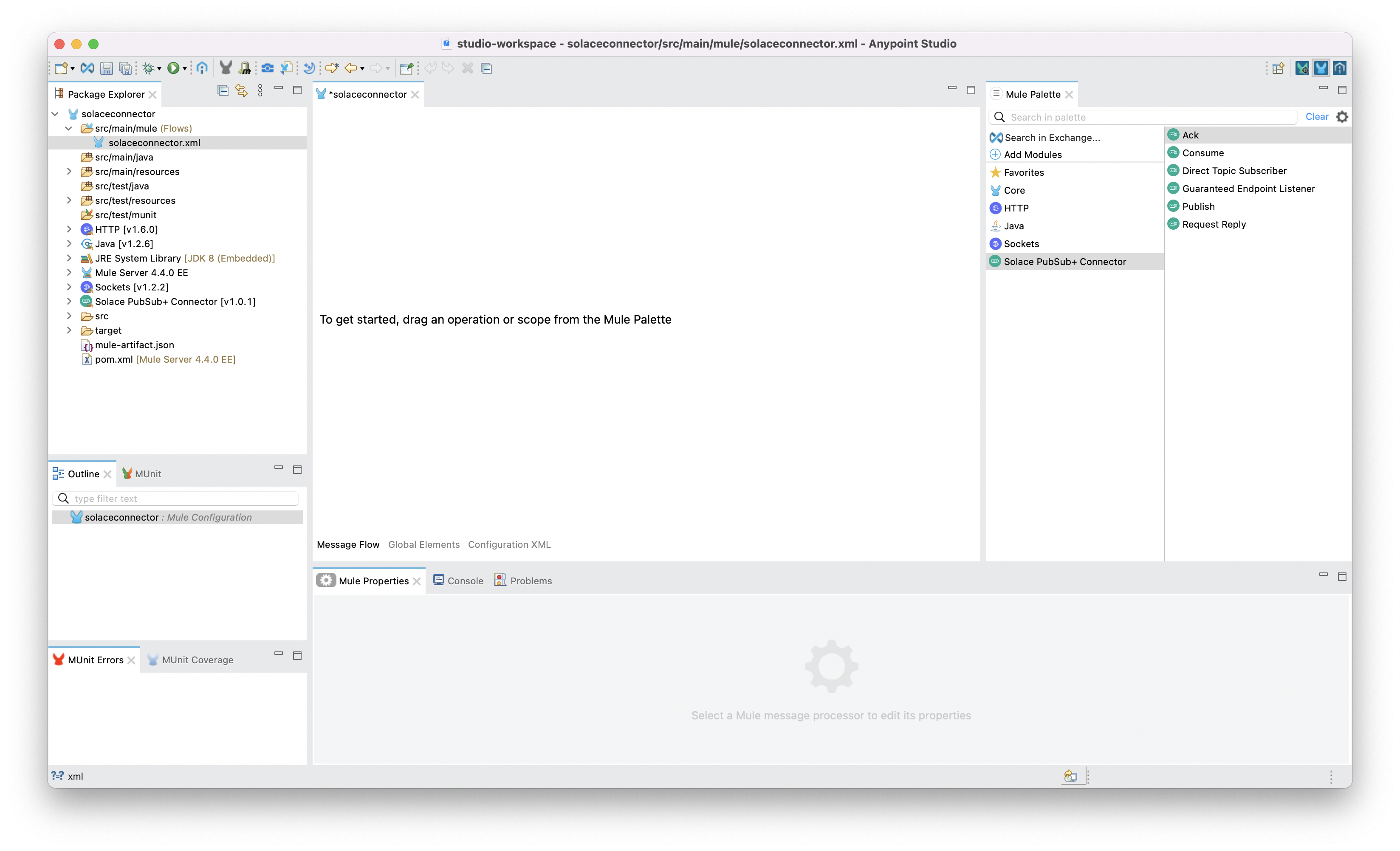Image resolution: width=1400 pixels, height=851 pixels.
Task: Select the Publish operation in palette
Action: click(1198, 206)
